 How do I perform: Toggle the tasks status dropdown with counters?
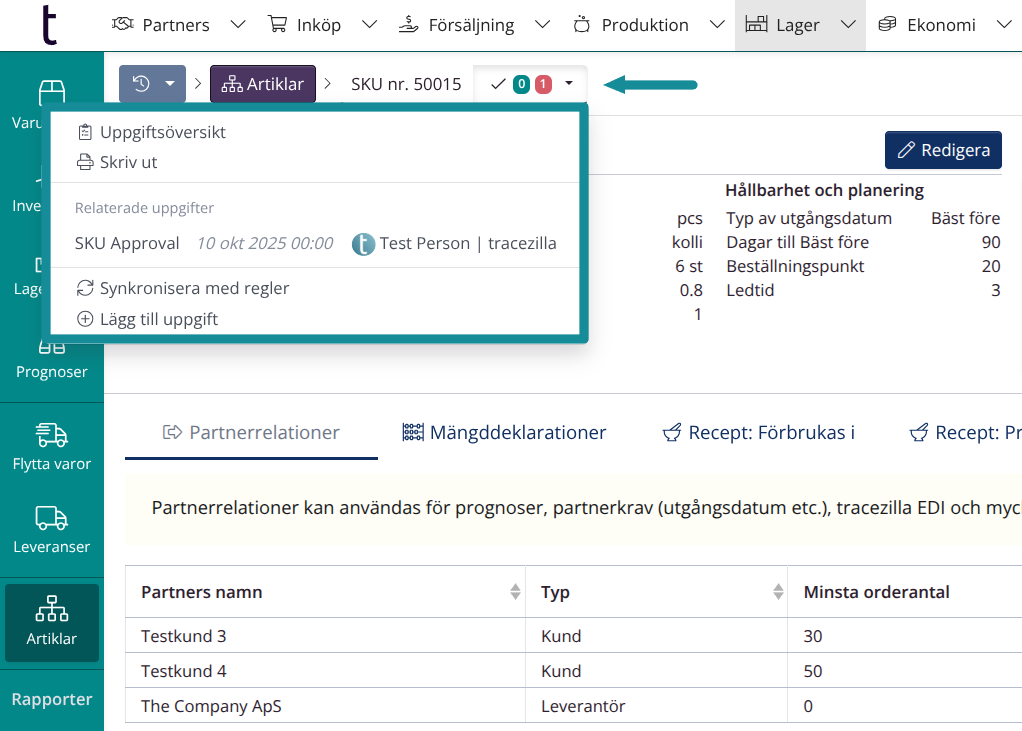tap(531, 84)
